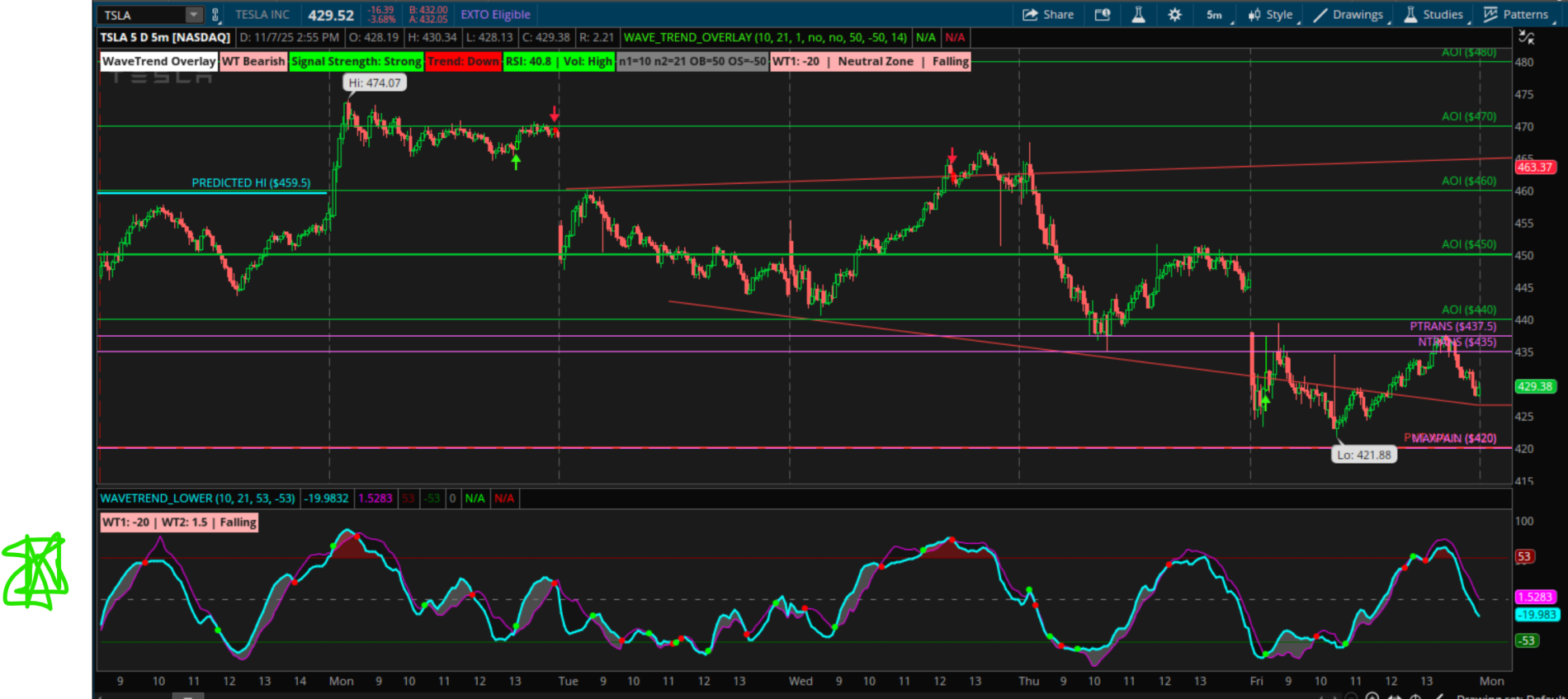1568x699 pixels.
Task: Expand the Style chart type dropdown
Action: click(1272, 15)
